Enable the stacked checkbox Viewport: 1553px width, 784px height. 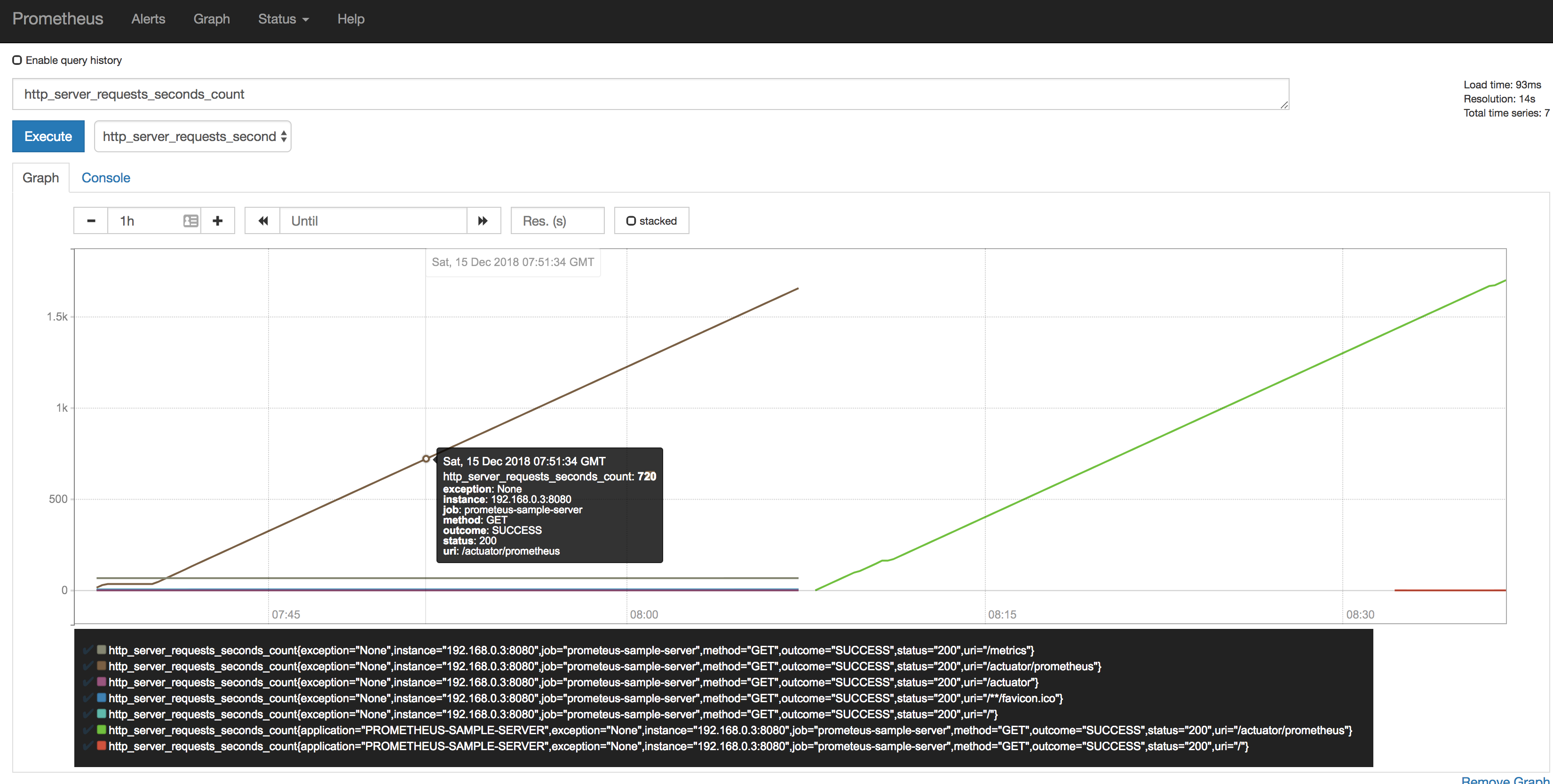pos(631,221)
